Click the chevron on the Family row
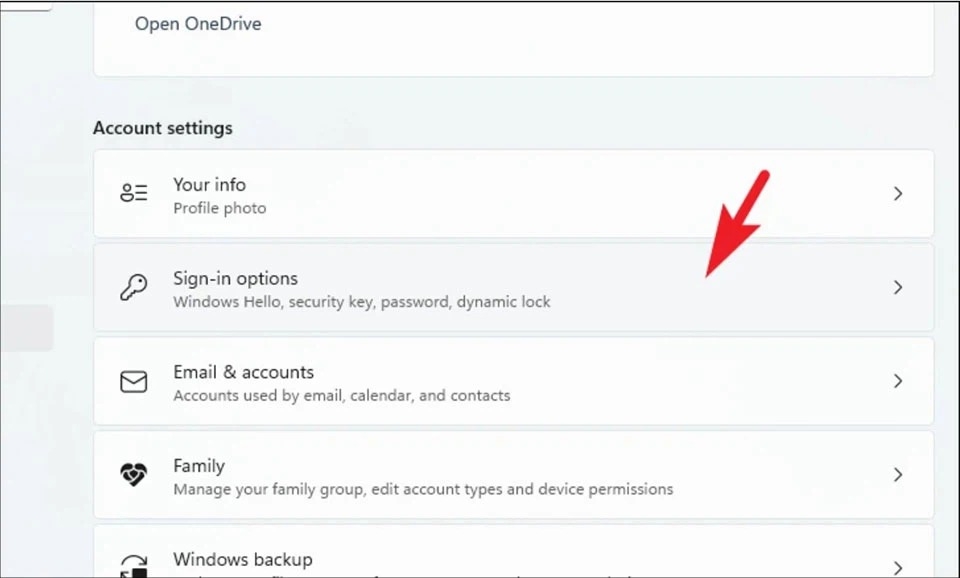This screenshot has height=578, width=960. click(x=898, y=475)
